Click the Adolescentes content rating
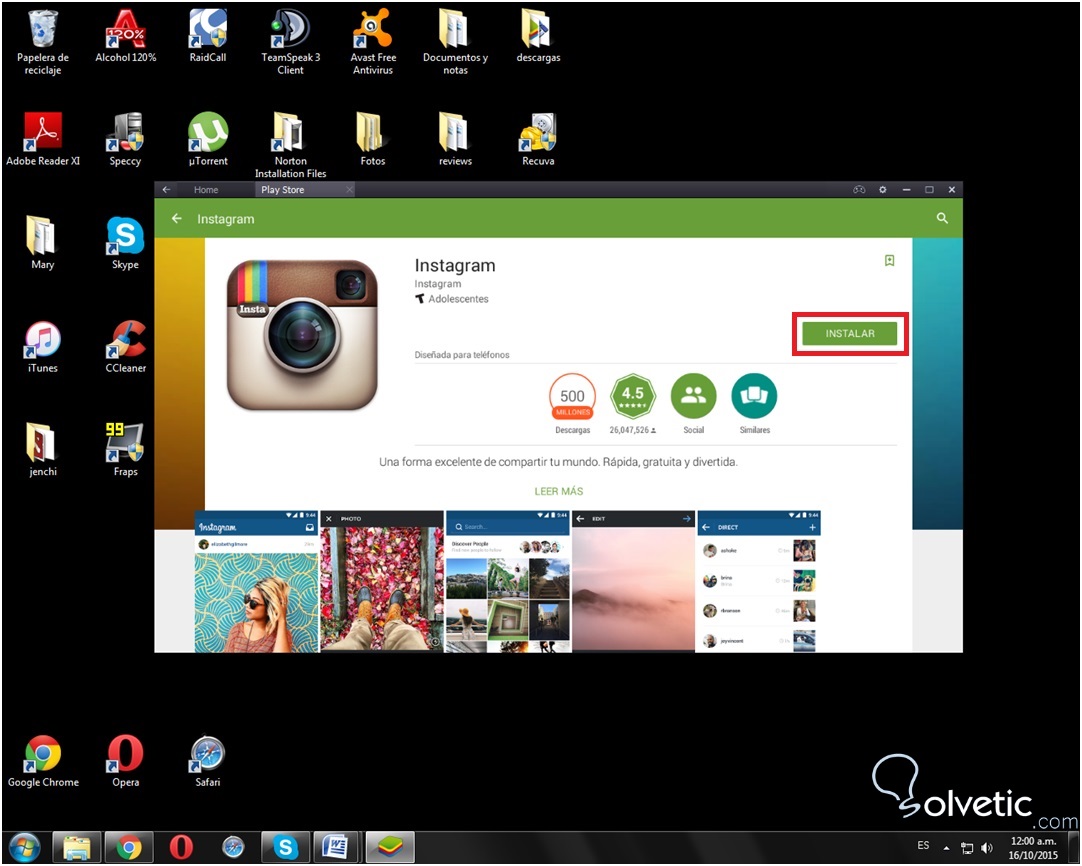Screen dimensions: 1082x866 click(x=451, y=299)
